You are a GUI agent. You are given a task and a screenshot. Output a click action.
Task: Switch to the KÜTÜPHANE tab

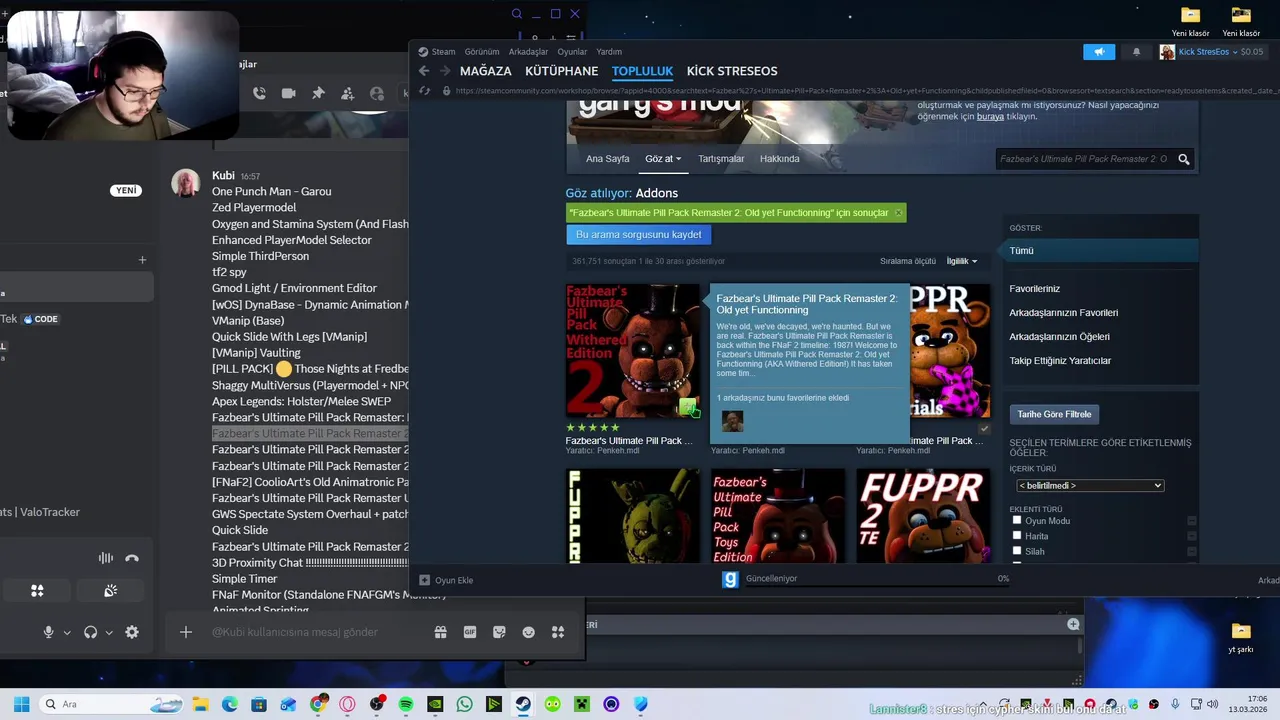561,71
